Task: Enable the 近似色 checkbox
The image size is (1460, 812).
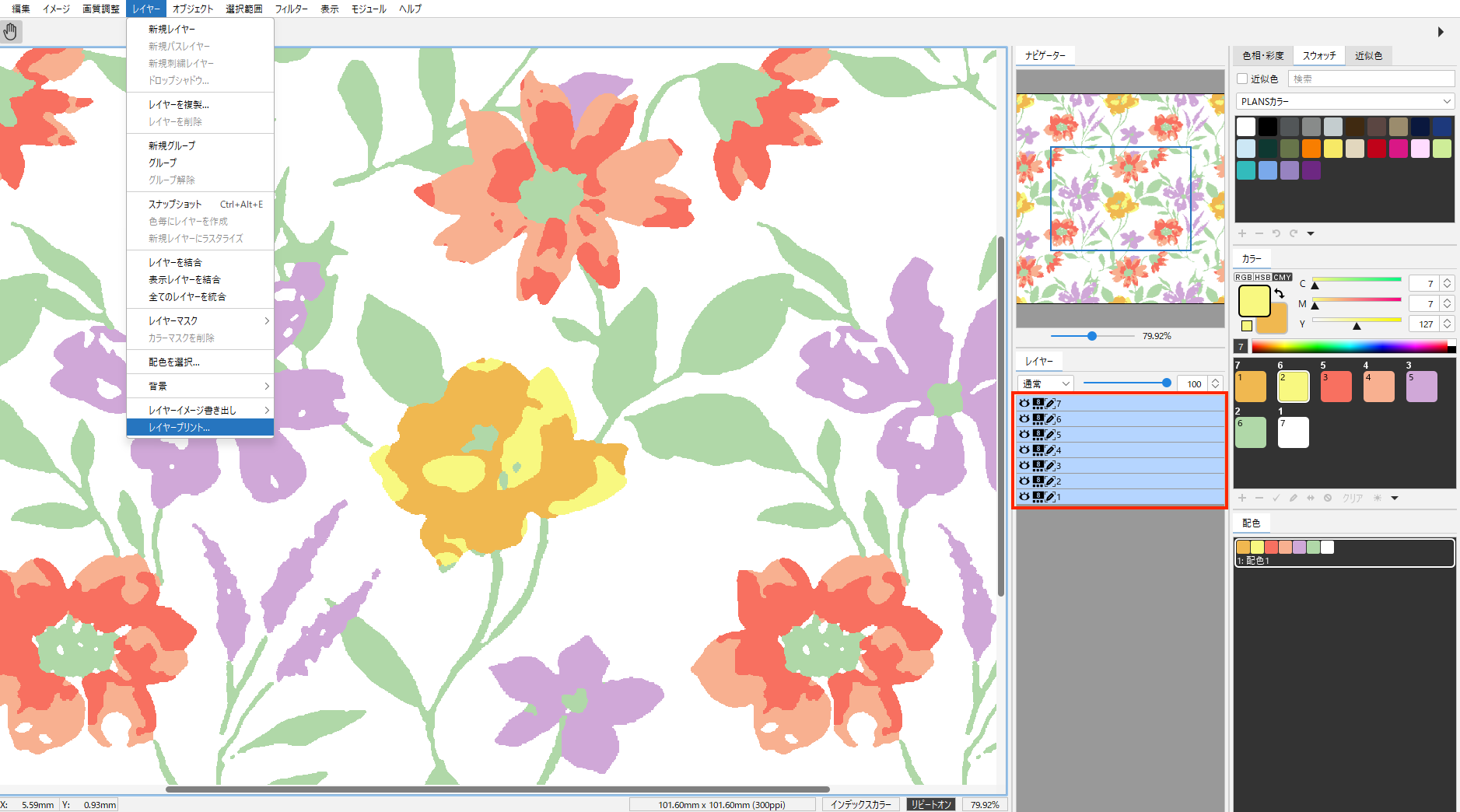Action: 1242,79
